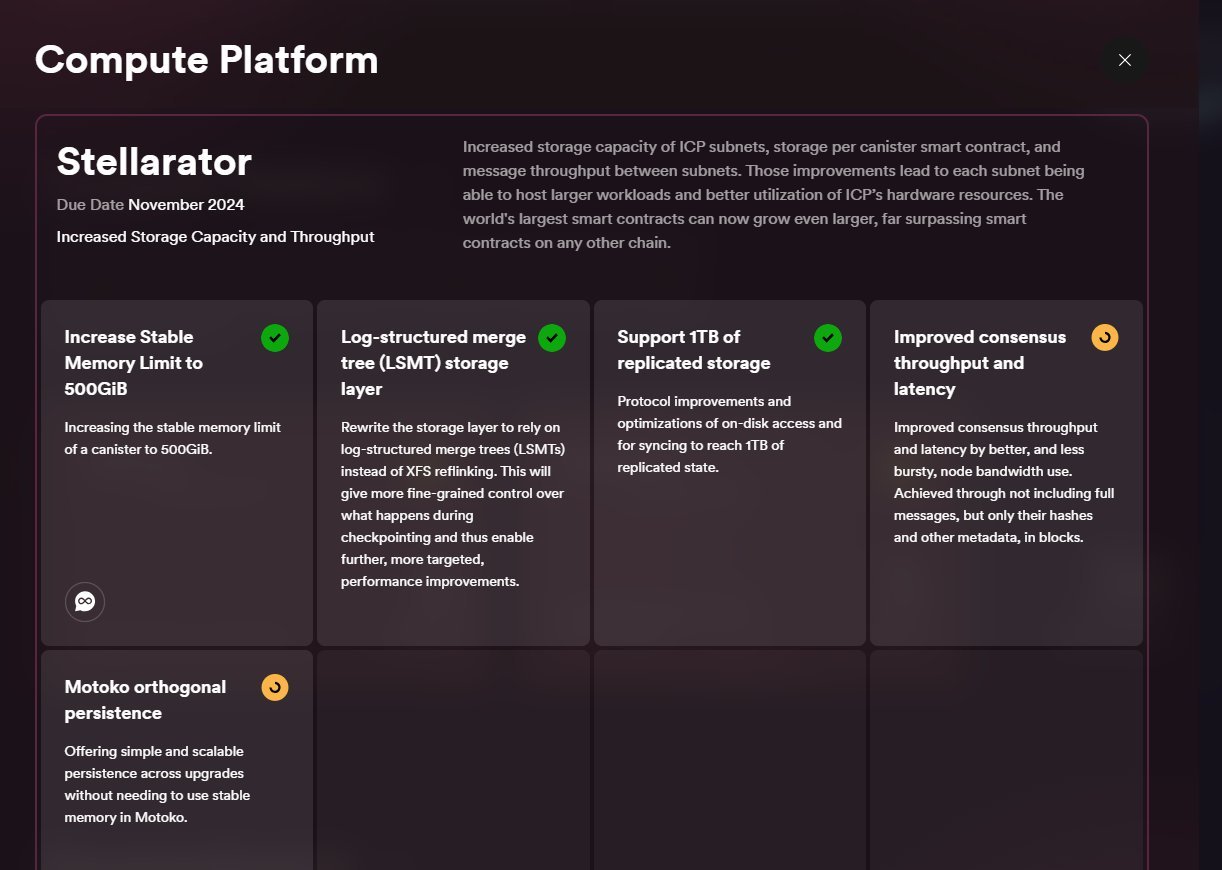Click Due Date November 2024 text
This screenshot has width=1222, height=870.
tap(150, 205)
